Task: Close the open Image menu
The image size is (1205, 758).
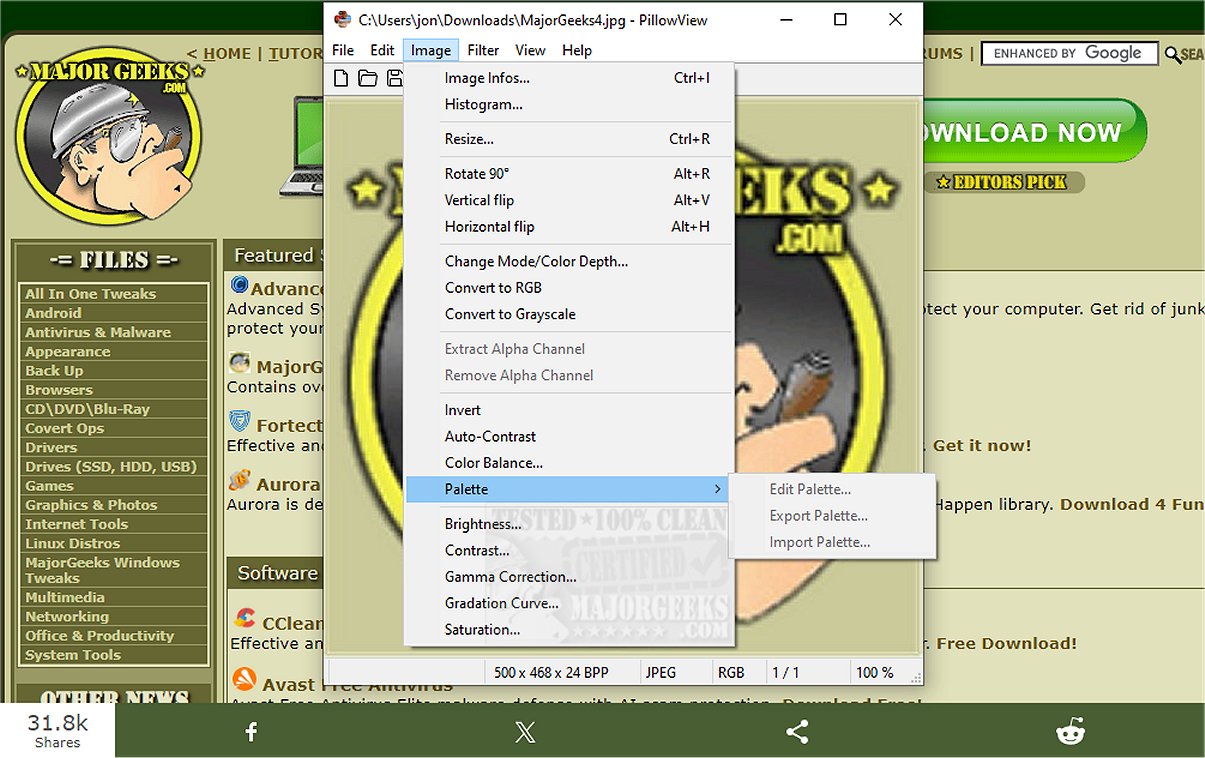Action: [431, 50]
